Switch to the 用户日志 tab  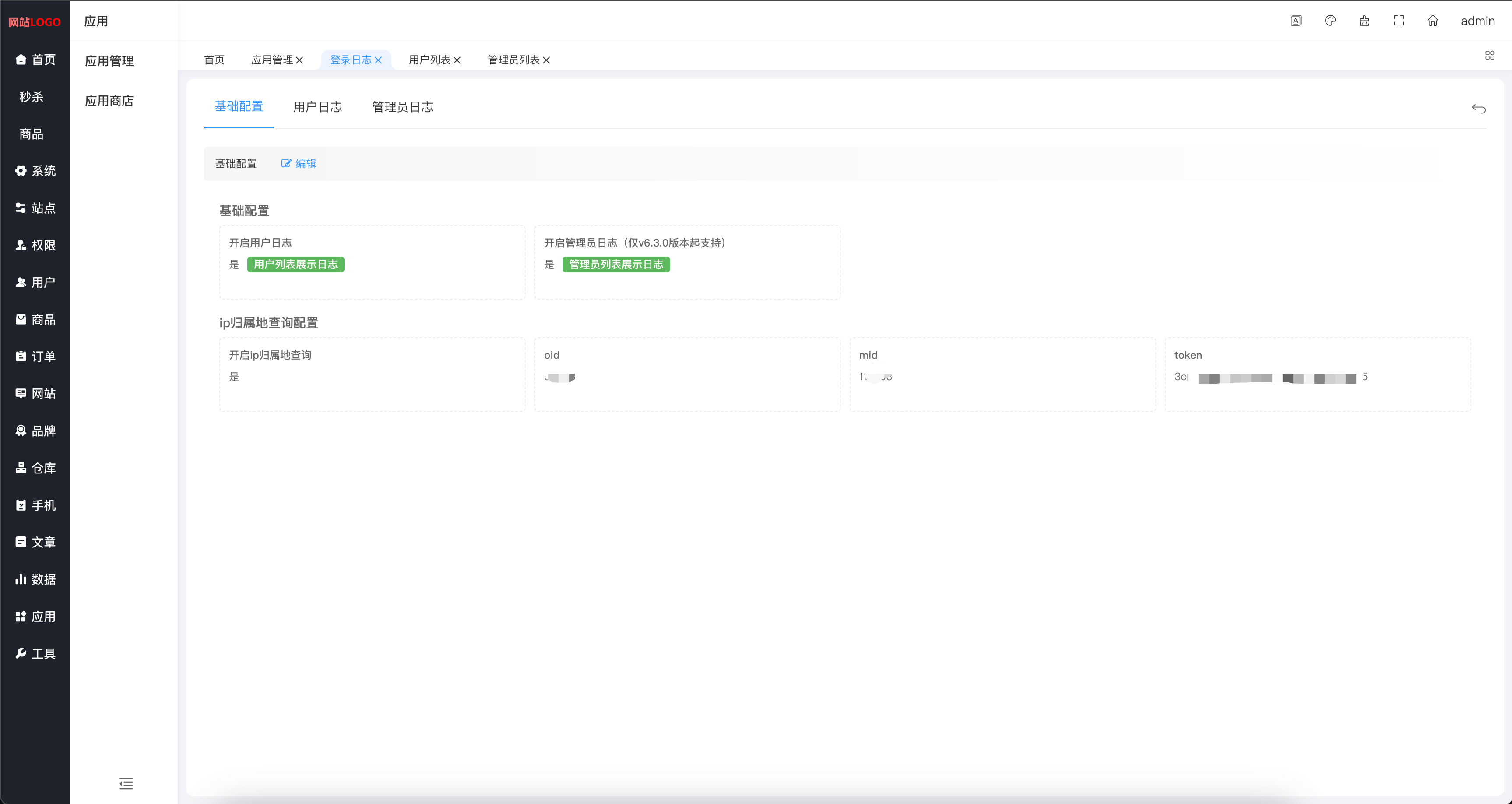pyautogui.click(x=317, y=107)
